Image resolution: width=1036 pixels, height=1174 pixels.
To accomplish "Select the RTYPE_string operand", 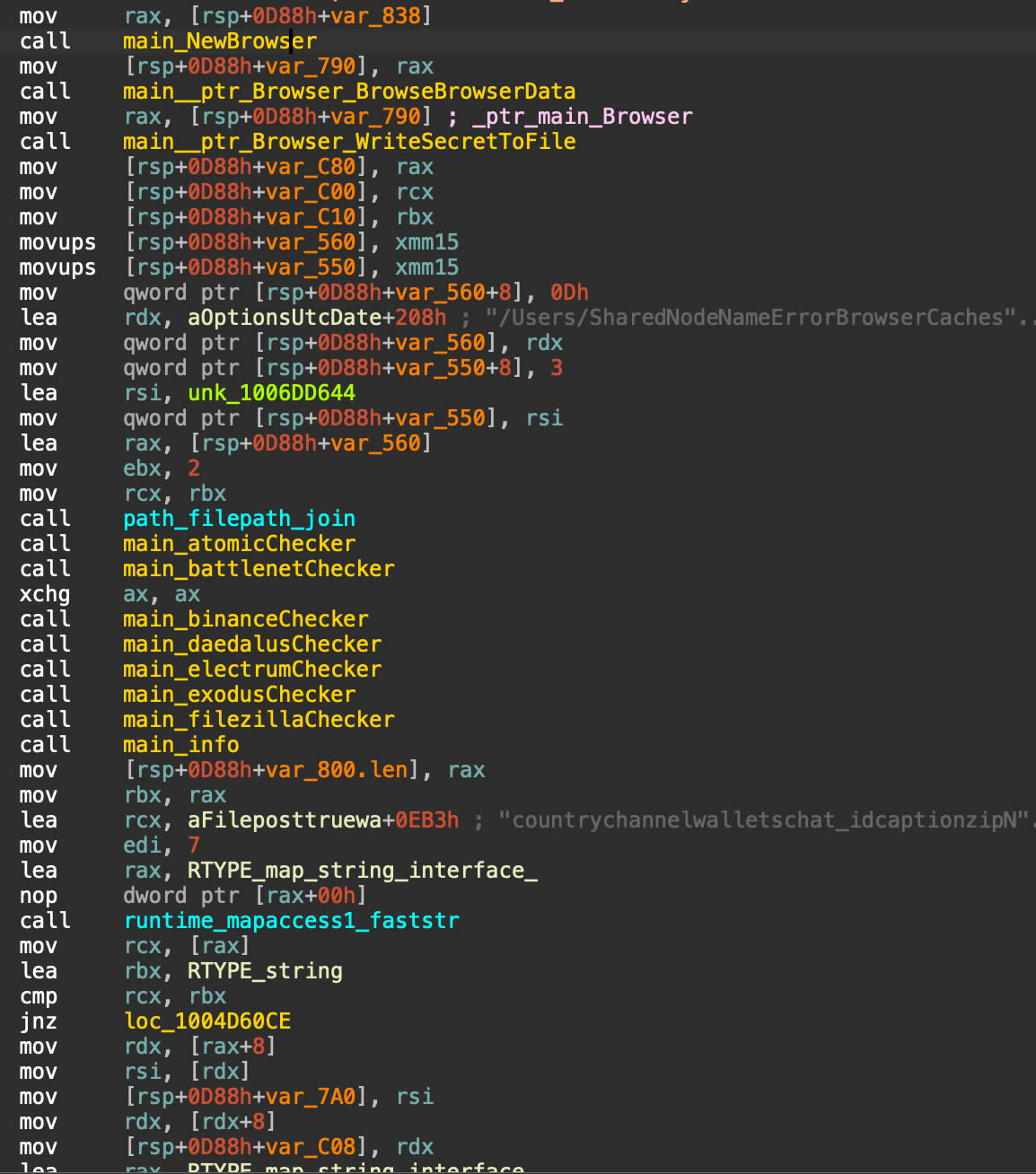I will (x=264, y=971).
